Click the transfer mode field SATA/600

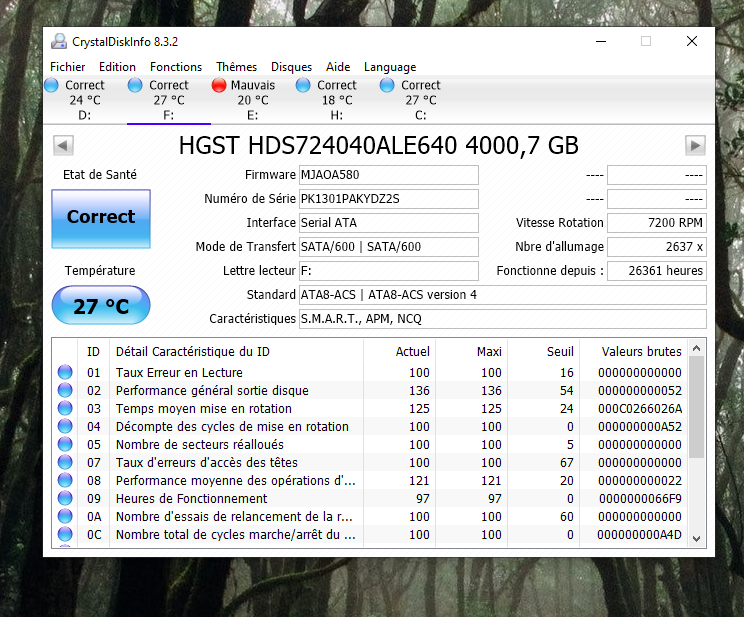(x=389, y=247)
